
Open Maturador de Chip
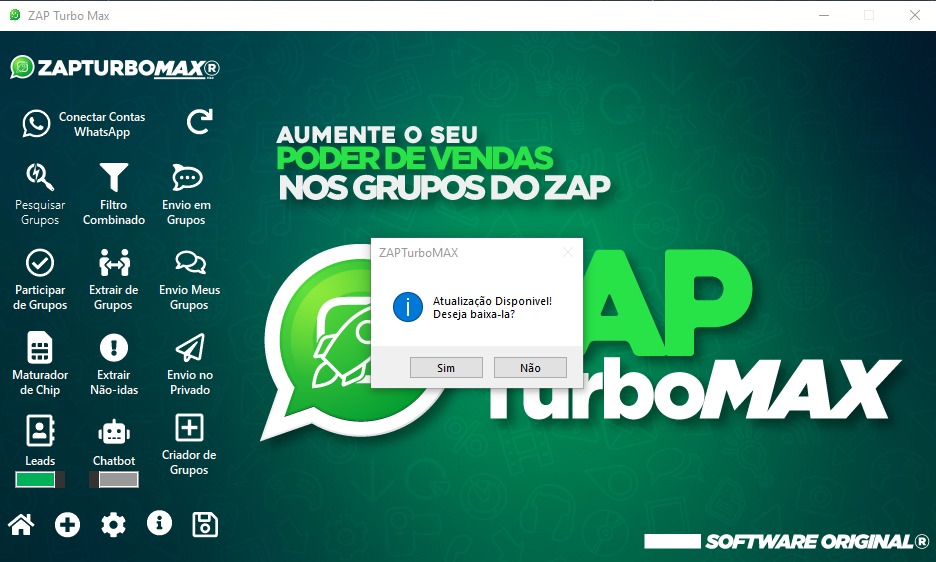(x=40, y=347)
